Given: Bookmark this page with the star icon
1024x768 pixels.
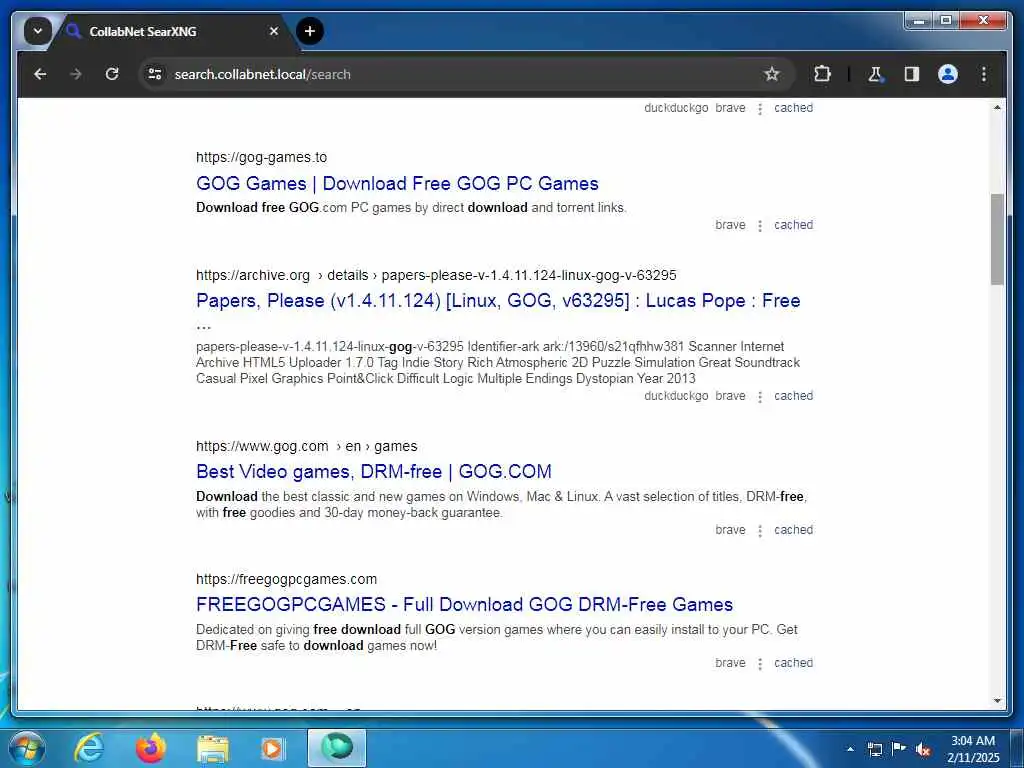Looking at the screenshot, I should tap(772, 74).
